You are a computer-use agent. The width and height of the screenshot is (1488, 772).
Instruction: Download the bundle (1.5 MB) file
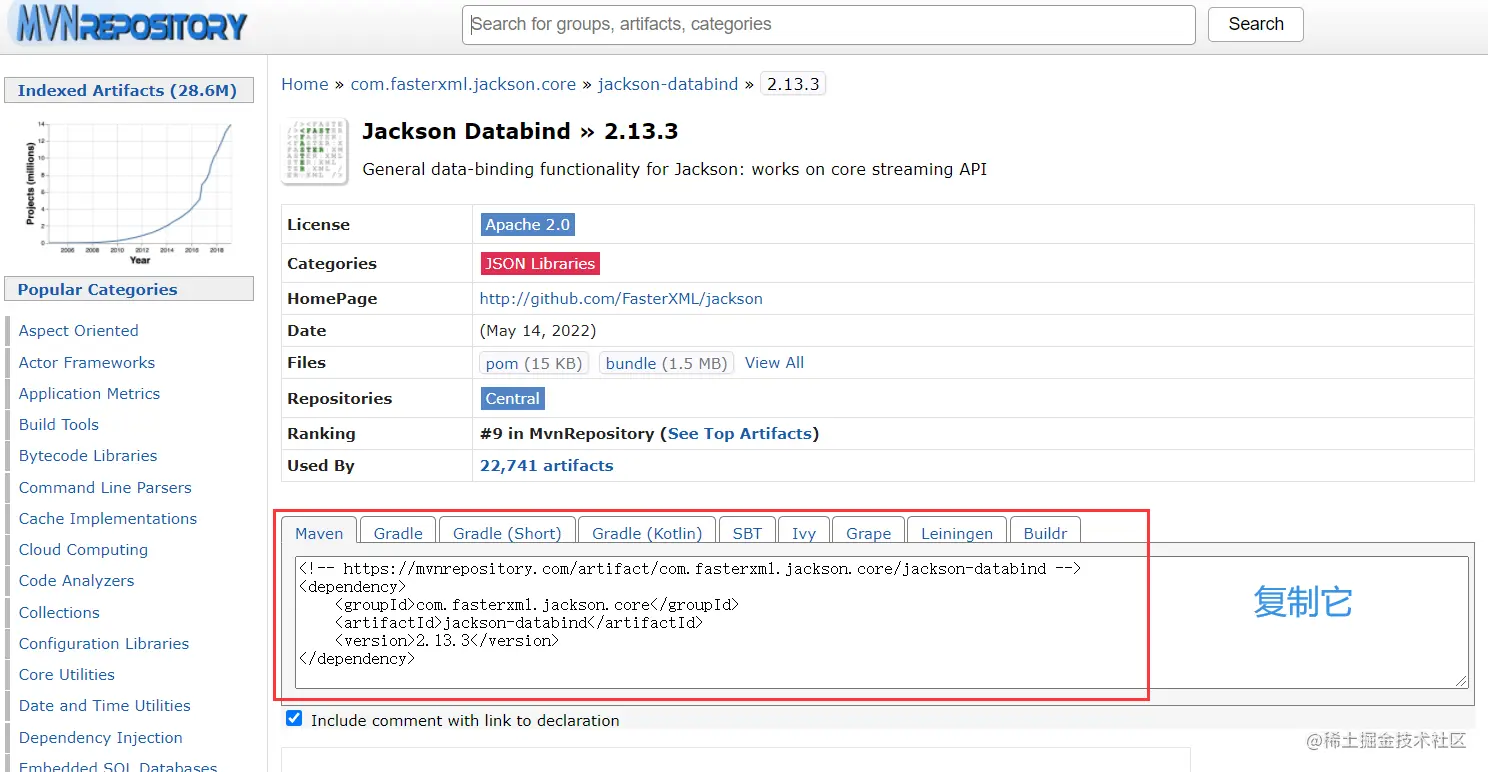tap(666, 363)
